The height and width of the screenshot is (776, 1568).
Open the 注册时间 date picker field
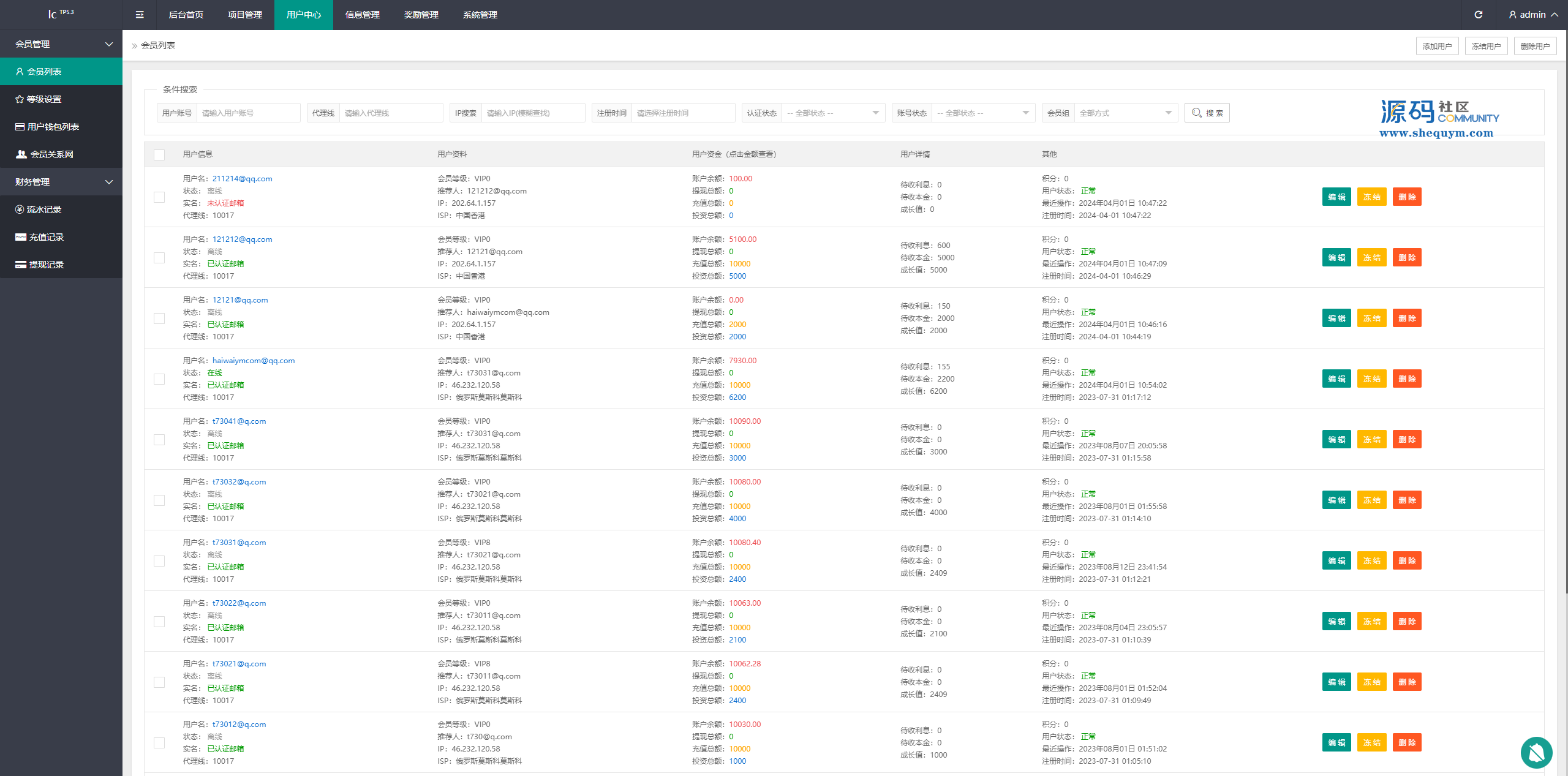coord(683,113)
